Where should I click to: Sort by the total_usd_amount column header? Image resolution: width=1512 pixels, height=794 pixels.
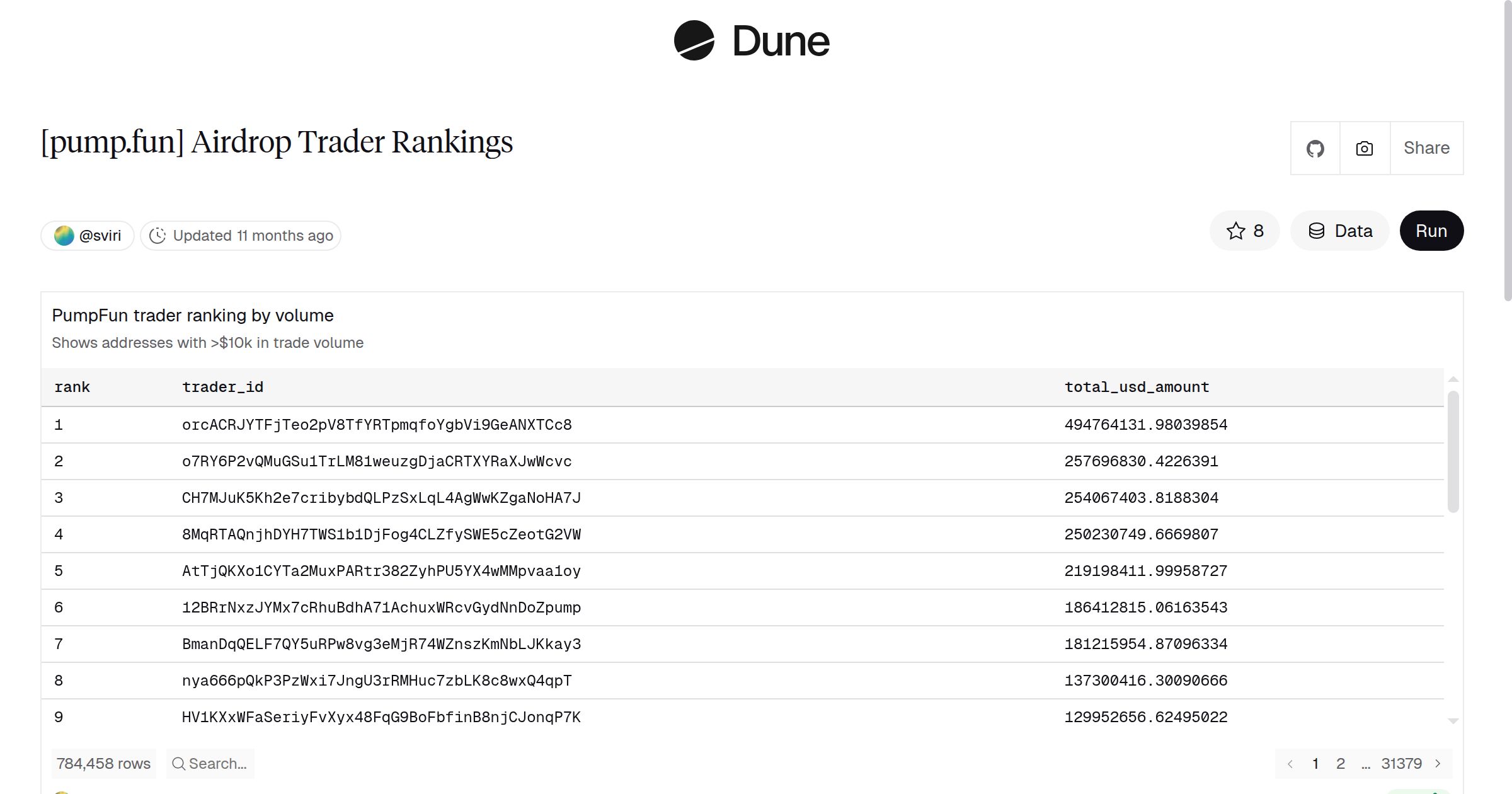point(1136,386)
